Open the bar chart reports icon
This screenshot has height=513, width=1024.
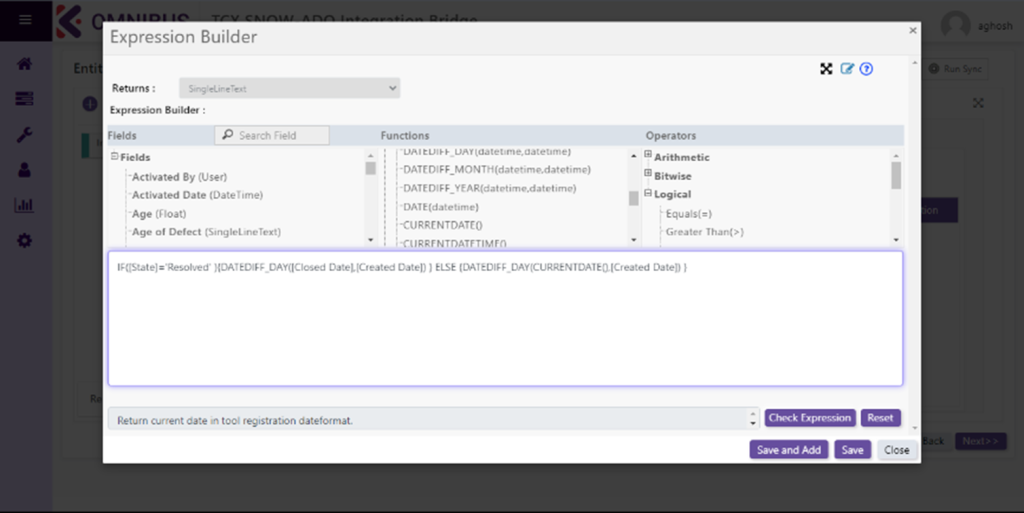(x=25, y=205)
